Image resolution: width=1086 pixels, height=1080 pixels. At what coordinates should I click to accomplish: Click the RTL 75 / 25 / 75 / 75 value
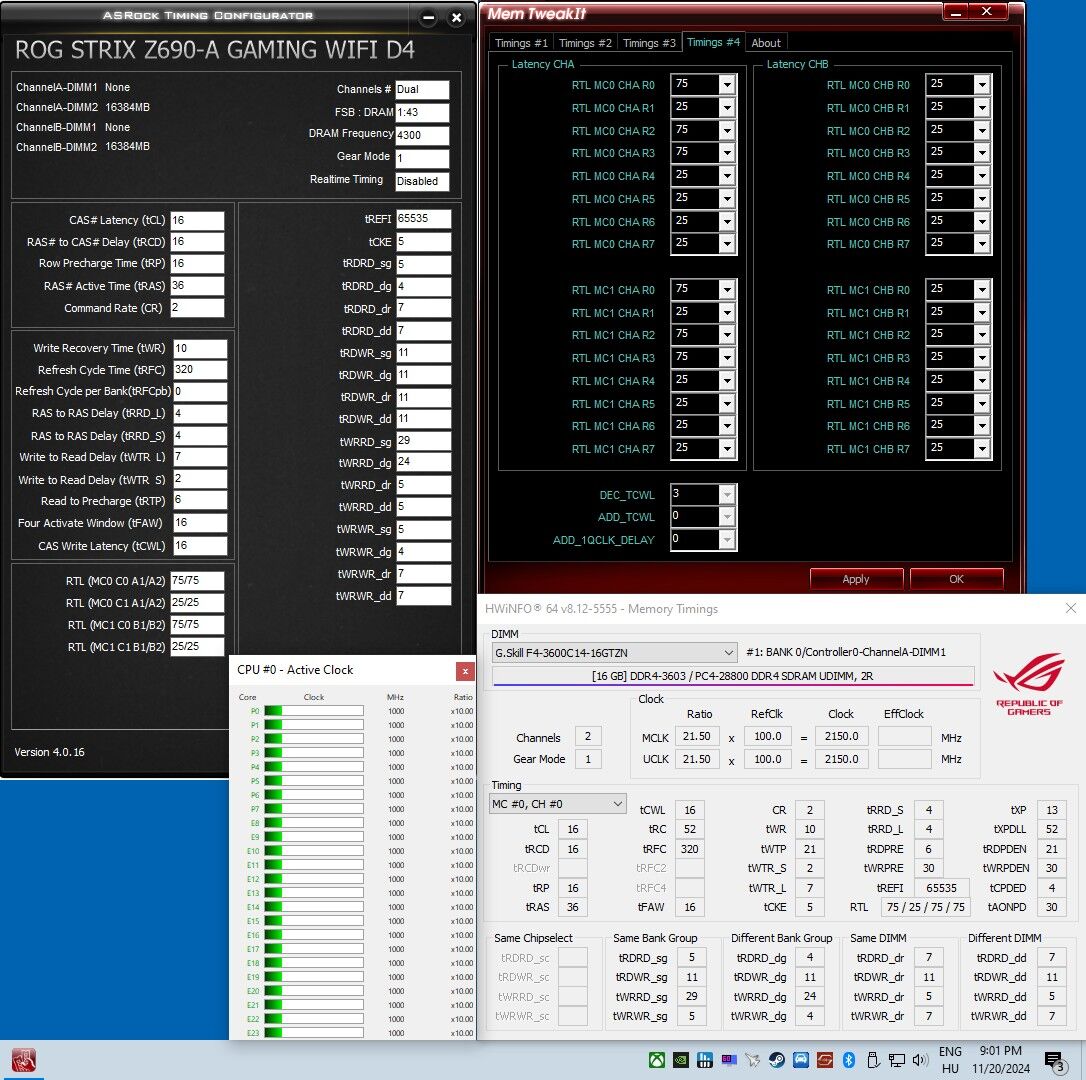click(925, 907)
